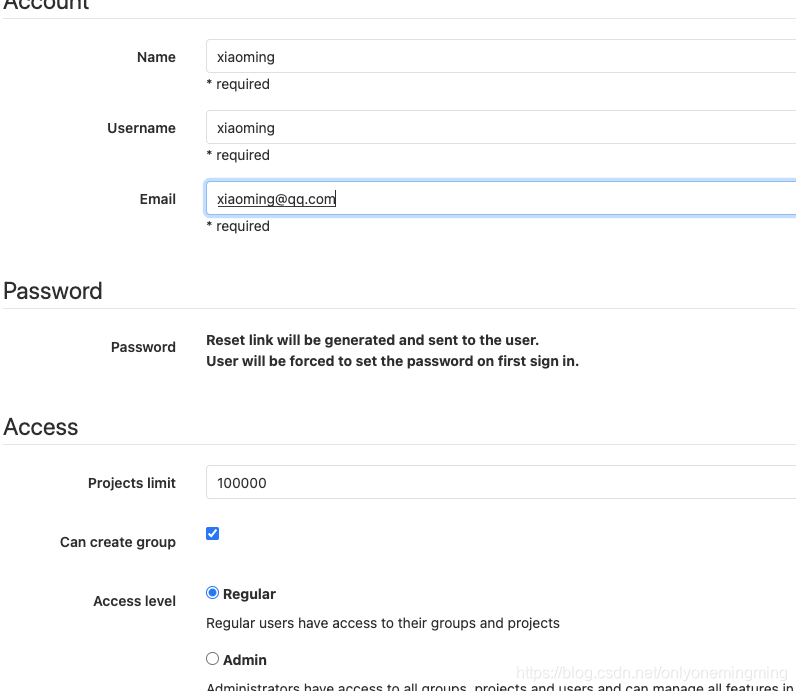Click the 'Access' section heading
Image resolution: width=796 pixels, height=691 pixels.
point(41,427)
